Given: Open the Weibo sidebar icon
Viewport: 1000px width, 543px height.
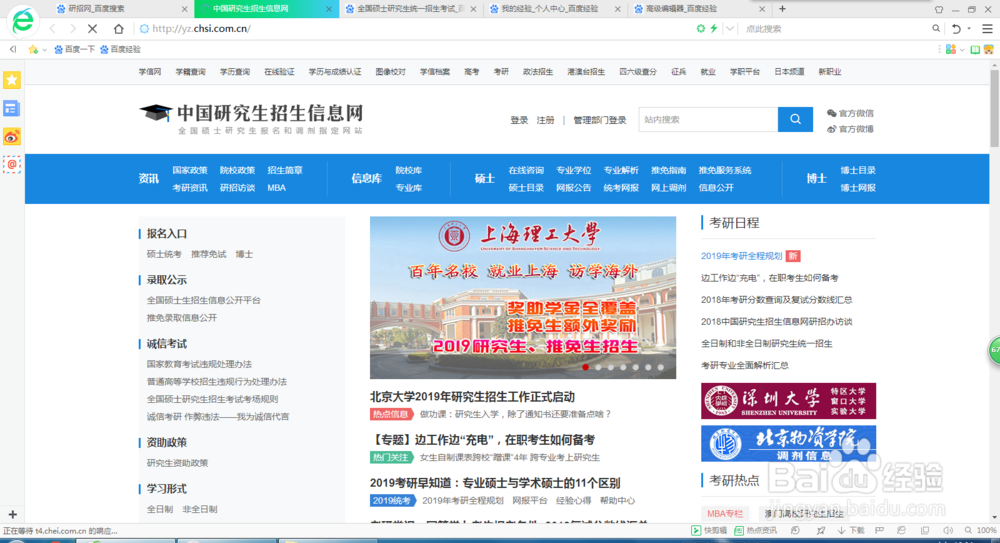Looking at the screenshot, I should pyautogui.click(x=11, y=137).
